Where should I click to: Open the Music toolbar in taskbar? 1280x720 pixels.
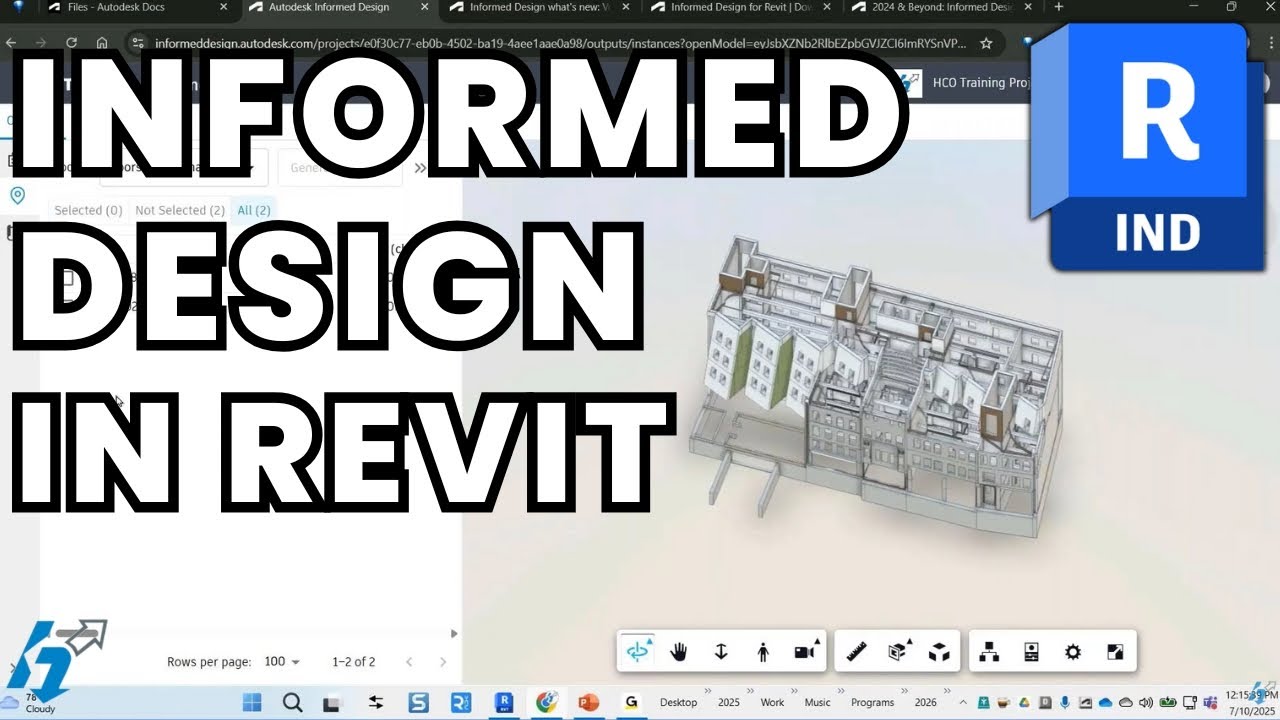click(817, 702)
